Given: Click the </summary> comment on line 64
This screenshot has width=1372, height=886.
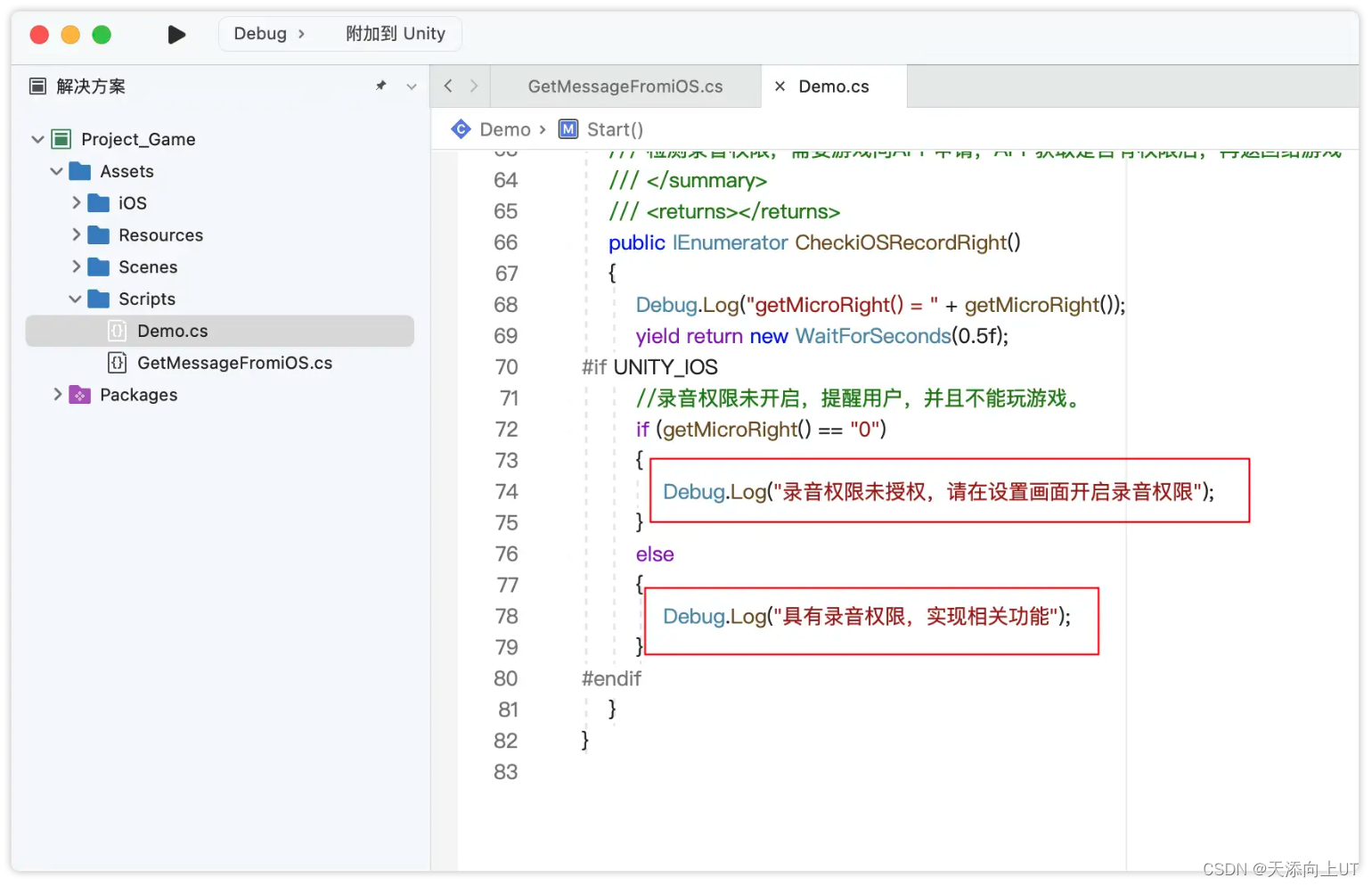Looking at the screenshot, I should click(688, 181).
